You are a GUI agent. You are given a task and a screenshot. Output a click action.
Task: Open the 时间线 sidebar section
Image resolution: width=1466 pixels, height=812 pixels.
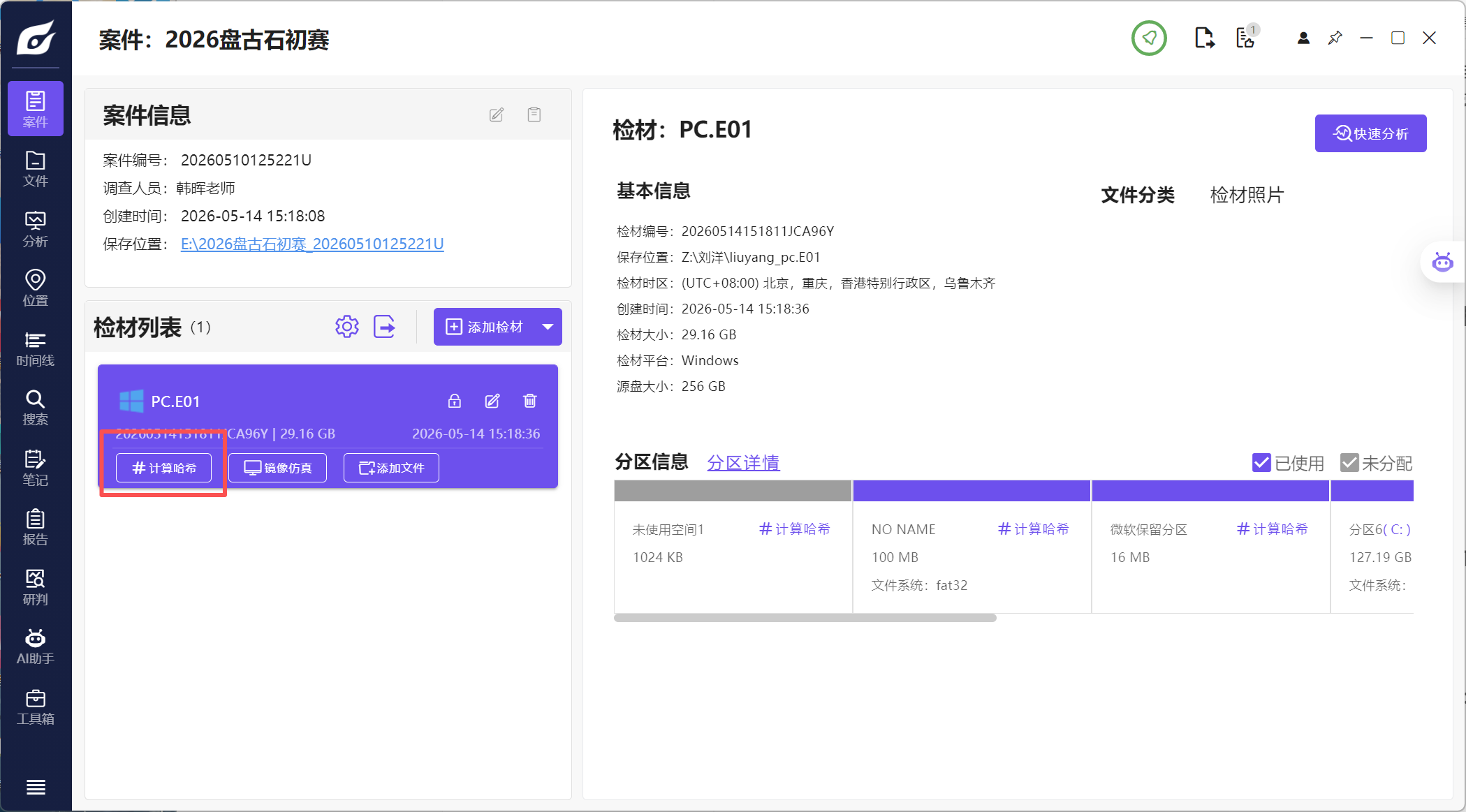point(36,348)
